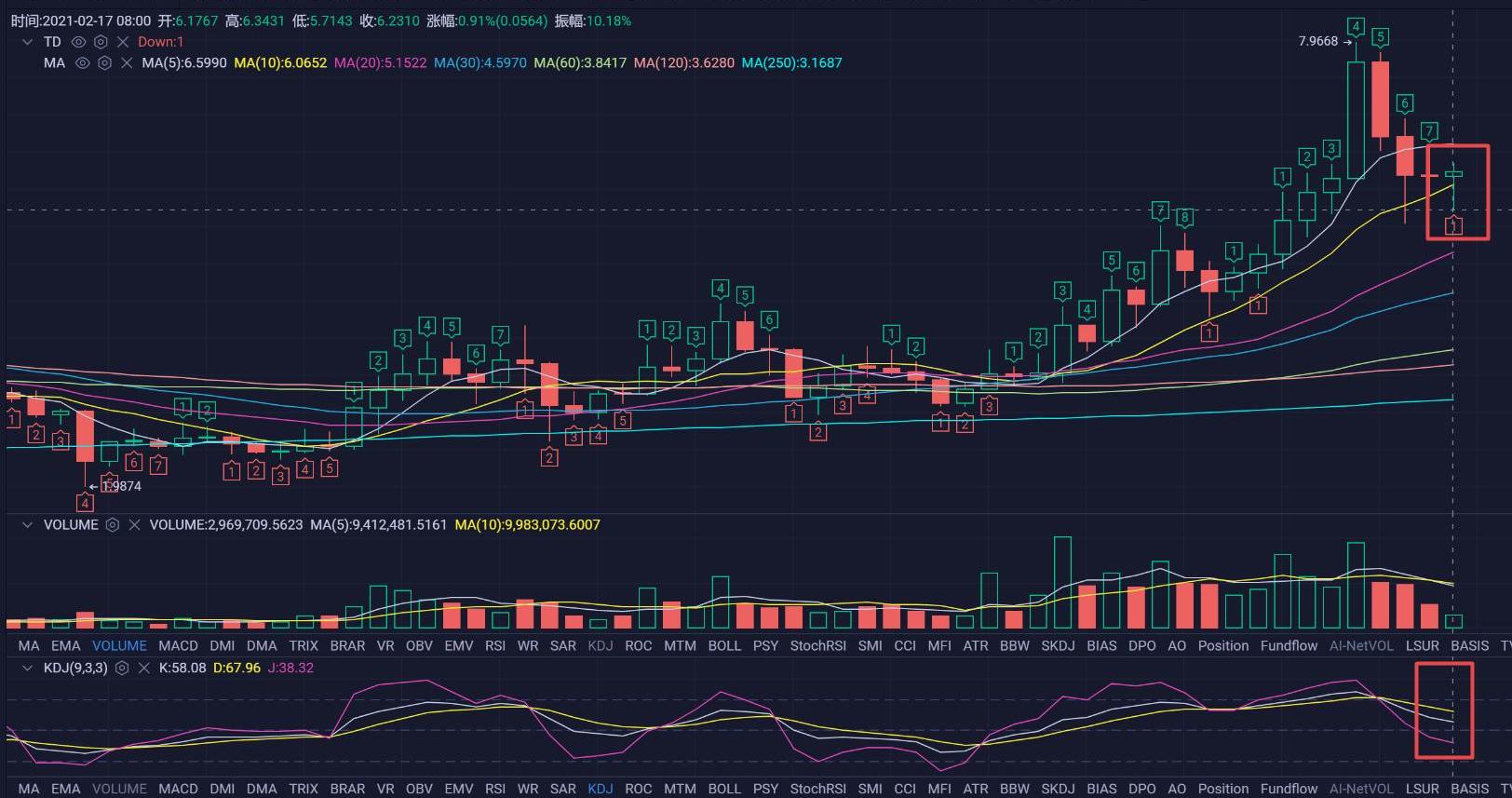Screen dimensions: 1512x798
Task: Open settings gear for TD indicator
Action: point(101,42)
